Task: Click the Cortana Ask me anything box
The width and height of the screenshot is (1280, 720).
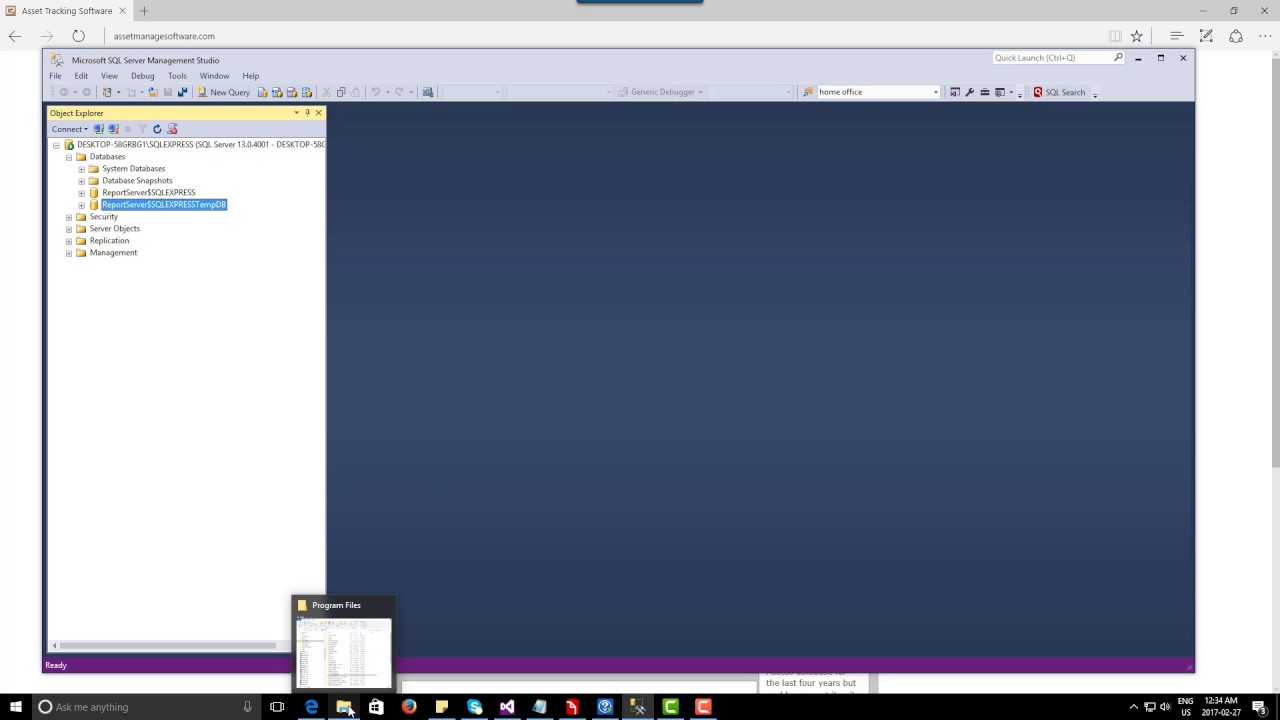Action: coord(147,707)
